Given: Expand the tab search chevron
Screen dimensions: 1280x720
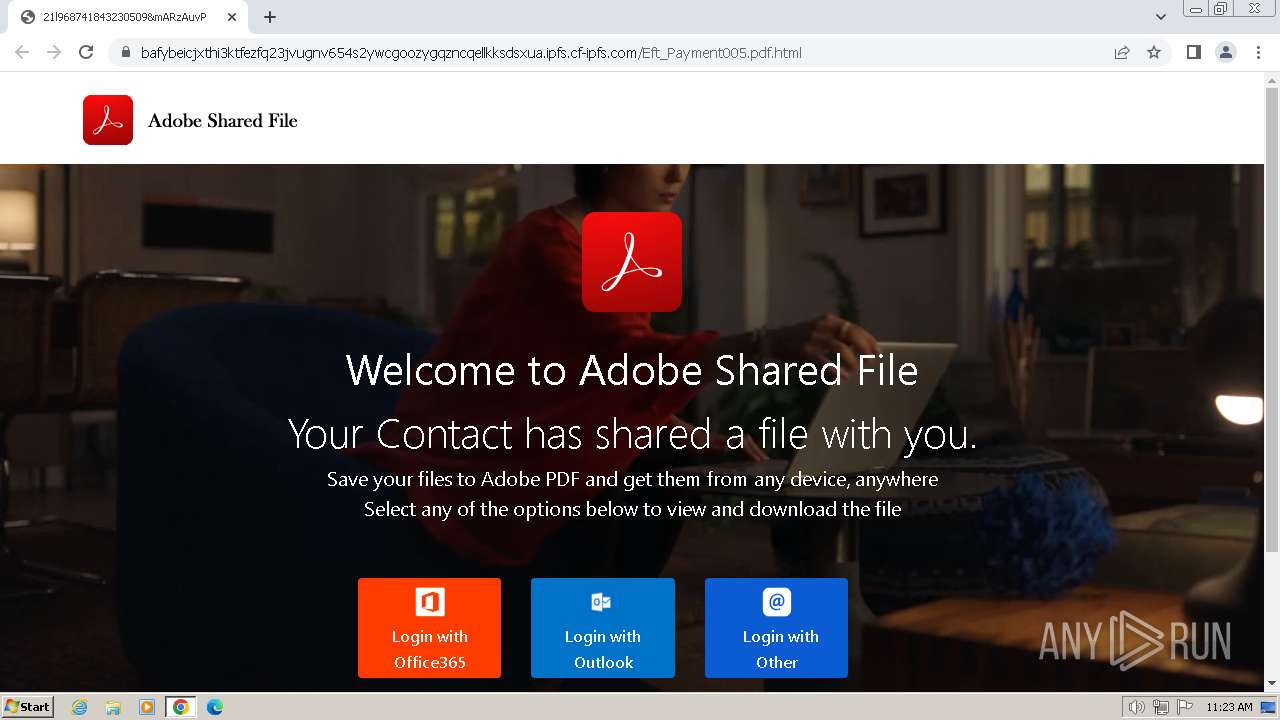Looking at the screenshot, I should 1161,17.
